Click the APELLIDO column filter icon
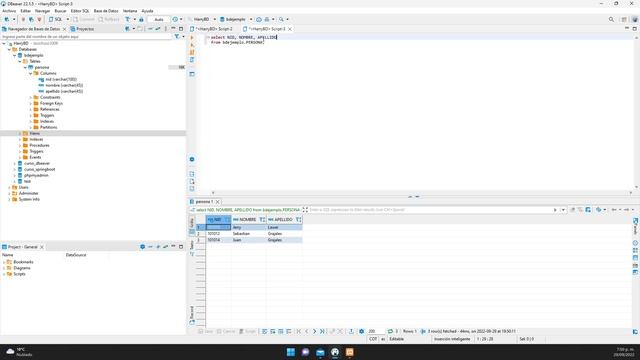The image size is (640, 360). coord(298,220)
